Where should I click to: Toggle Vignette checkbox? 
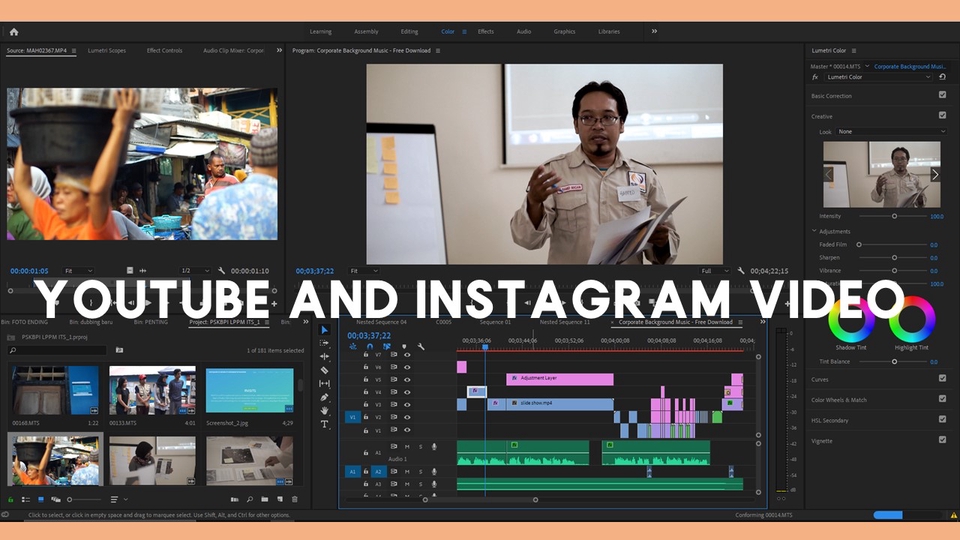click(942, 440)
